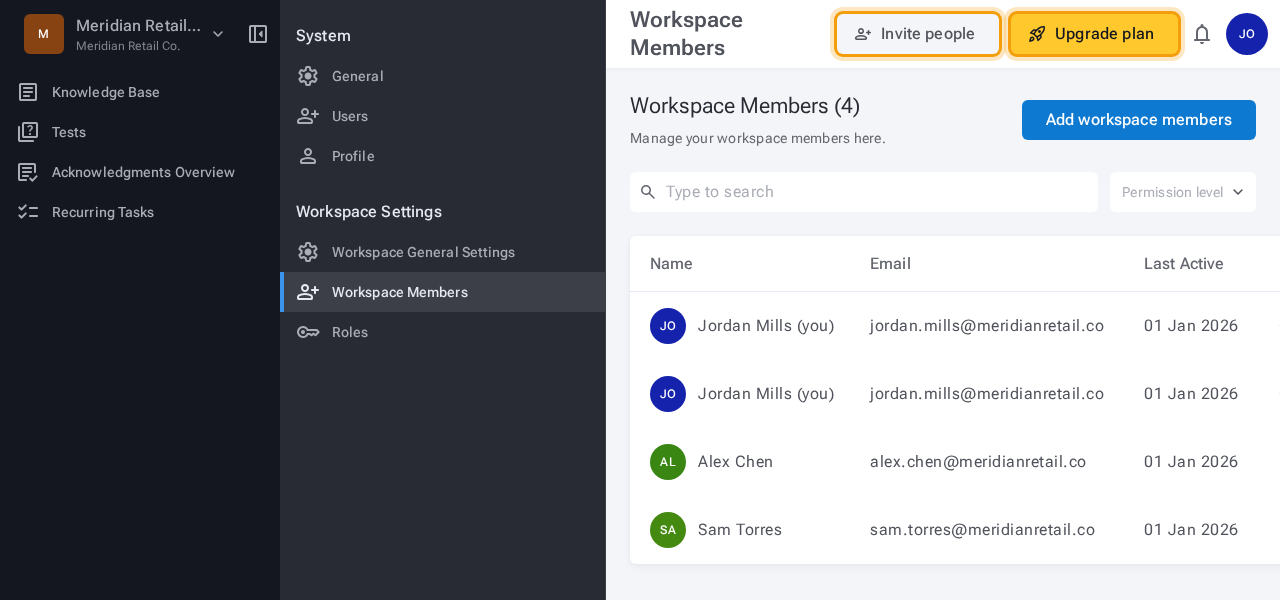Click the Workspace Members (4) heading
This screenshot has width=1280, height=600.
point(745,106)
